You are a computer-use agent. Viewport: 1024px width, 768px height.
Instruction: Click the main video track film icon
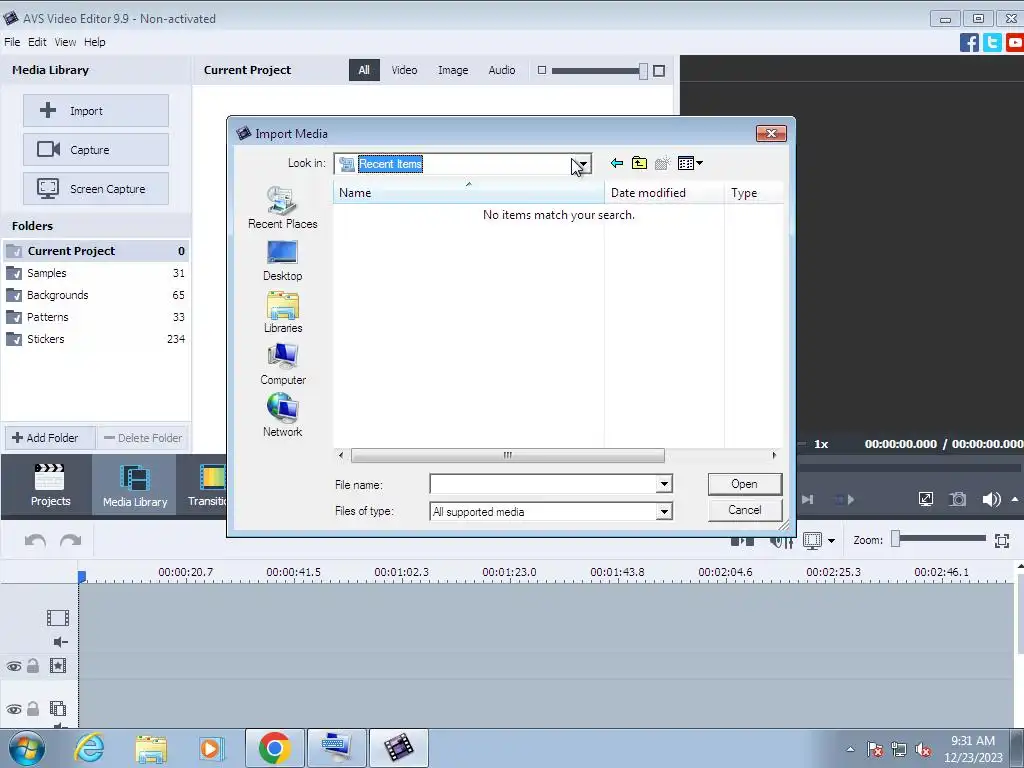coord(57,618)
